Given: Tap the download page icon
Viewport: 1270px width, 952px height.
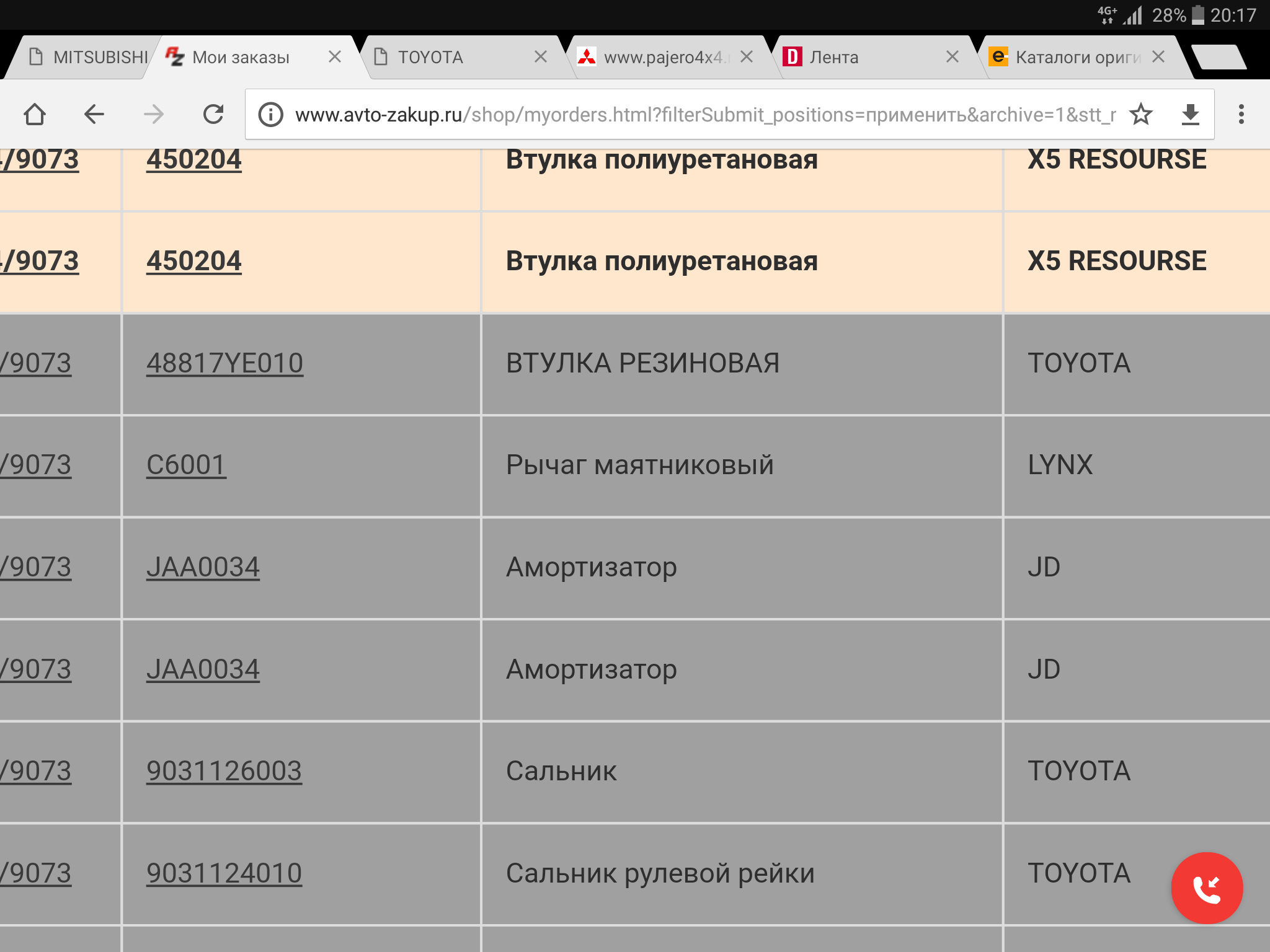Looking at the screenshot, I should click(x=1190, y=115).
